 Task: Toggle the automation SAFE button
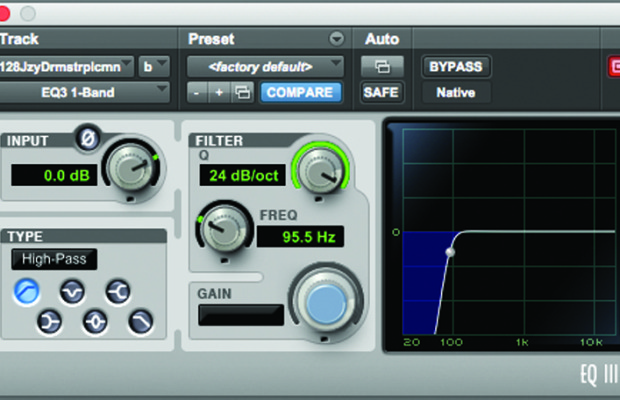pyautogui.click(x=381, y=93)
